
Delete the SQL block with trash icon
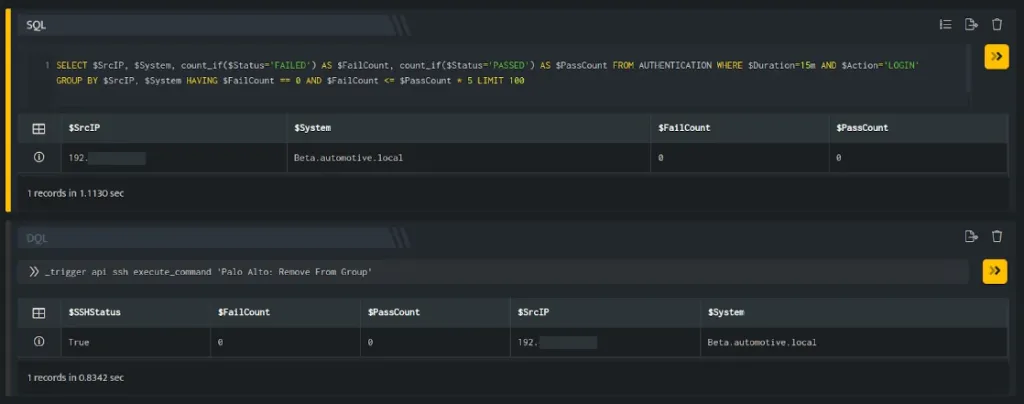pos(997,24)
